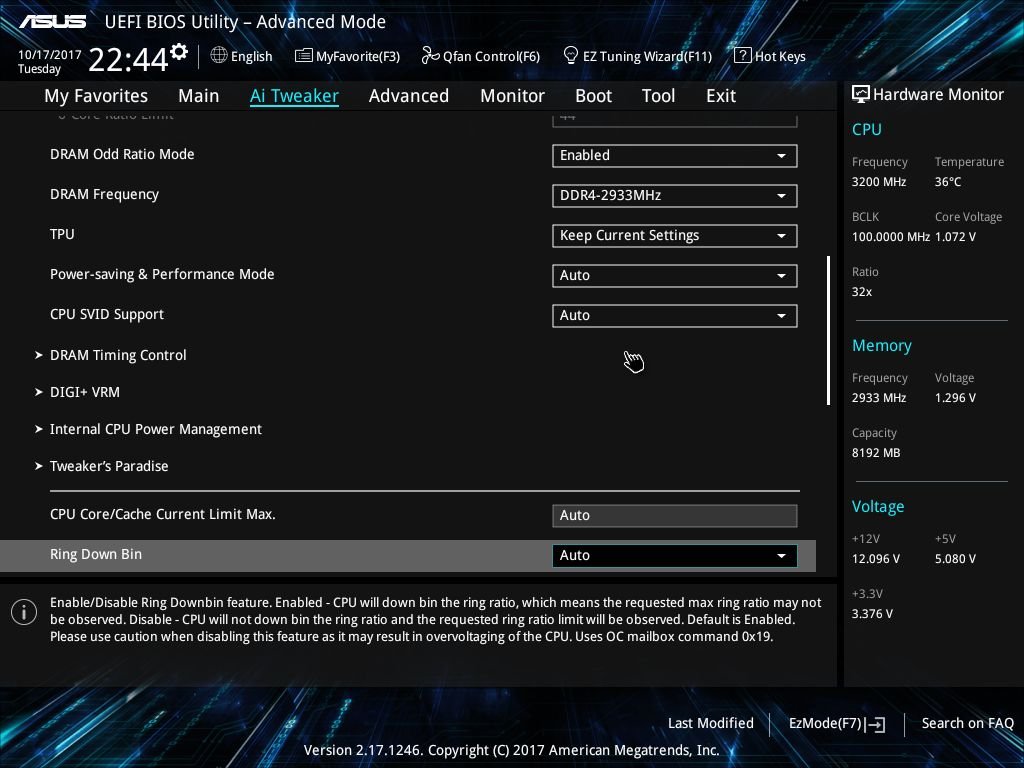
Task: Open the Ring Down Bin dropdown
Action: click(x=675, y=555)
